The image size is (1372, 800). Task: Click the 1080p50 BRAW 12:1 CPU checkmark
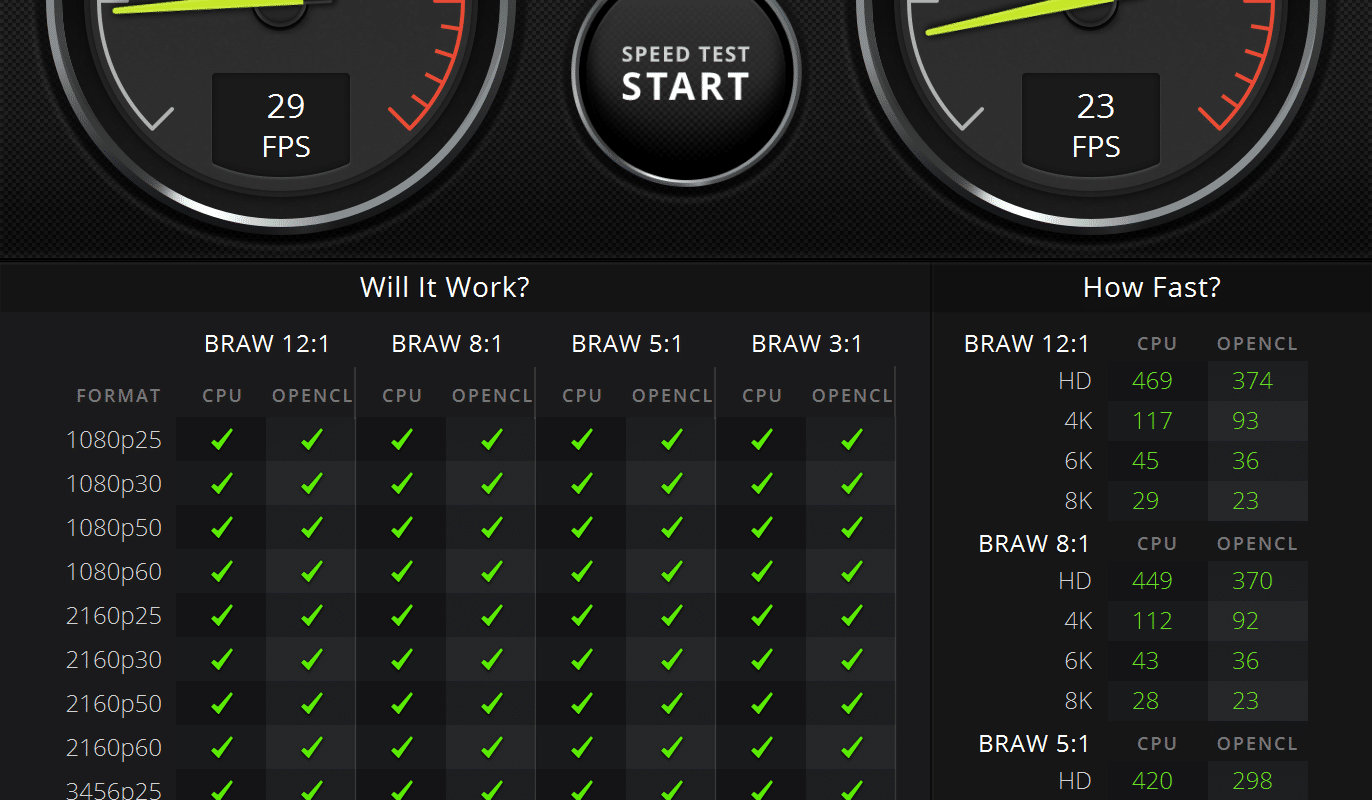click(x=222, y=527)
